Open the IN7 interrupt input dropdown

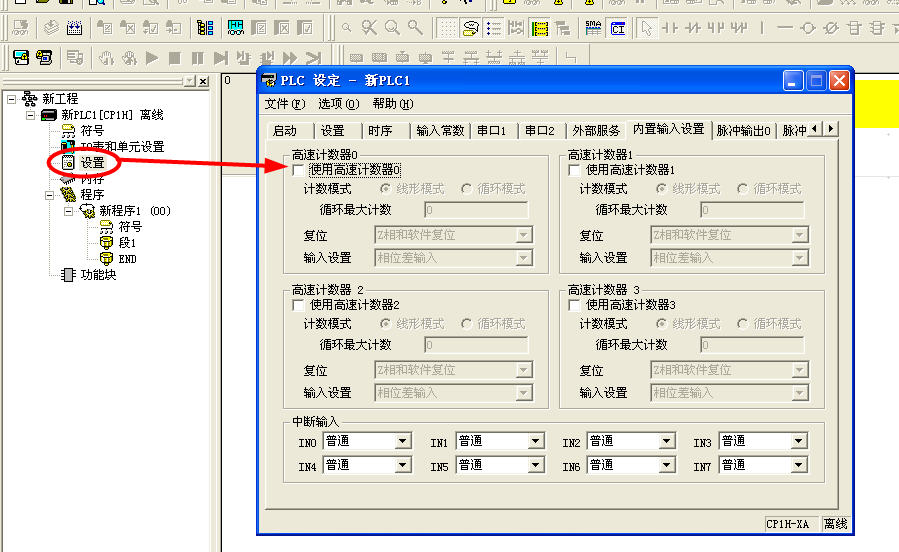798,465
